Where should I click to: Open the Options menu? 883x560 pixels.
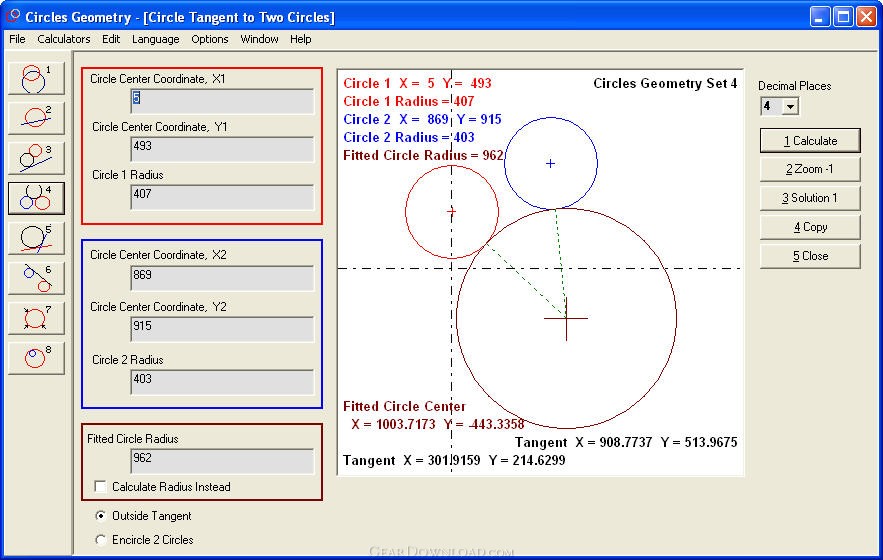(209, 39)
